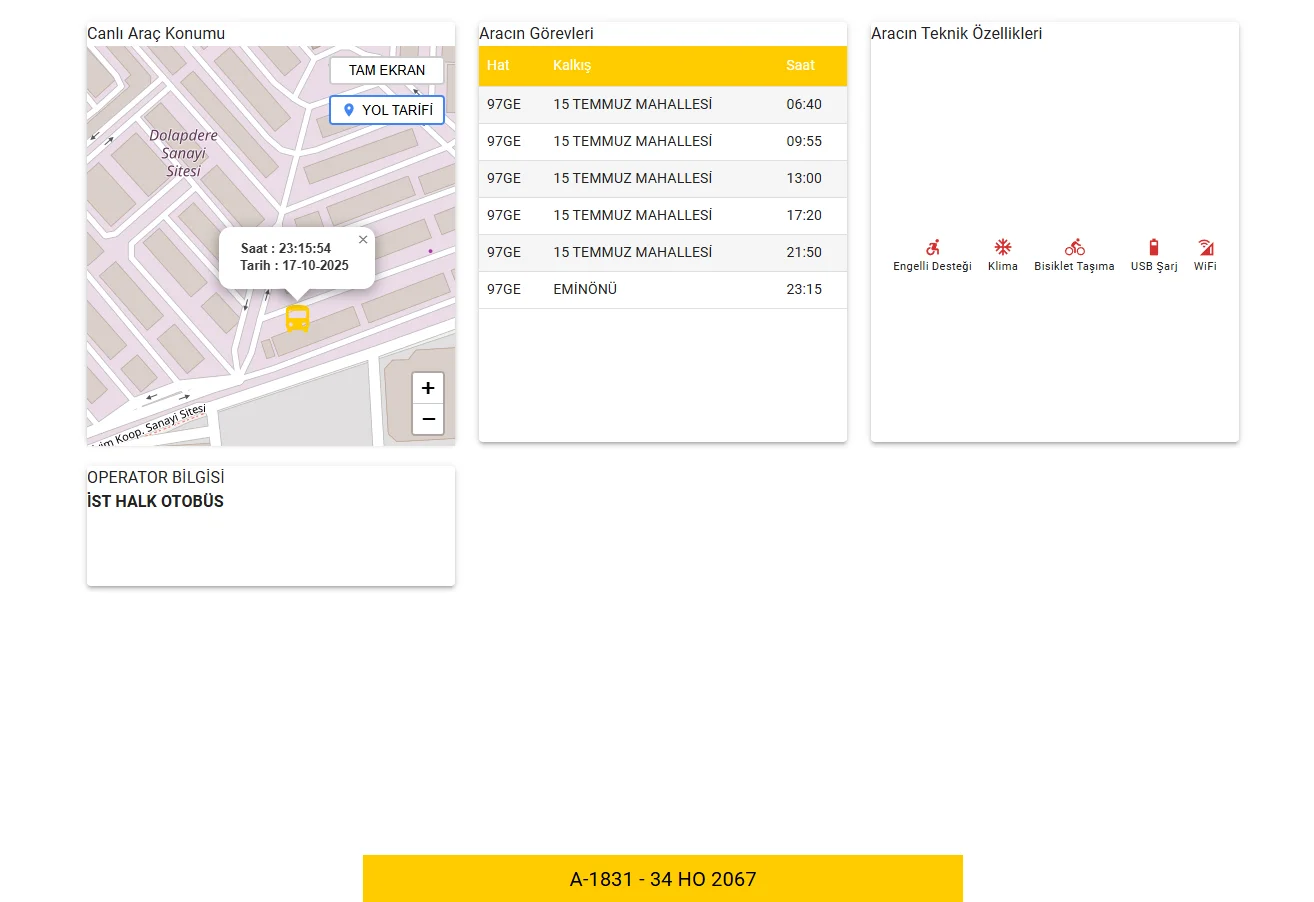Click the A-1831 - 34 HO 2067 banner
Viewport: 1314px width, 902px height.
[x=662, y=879]
